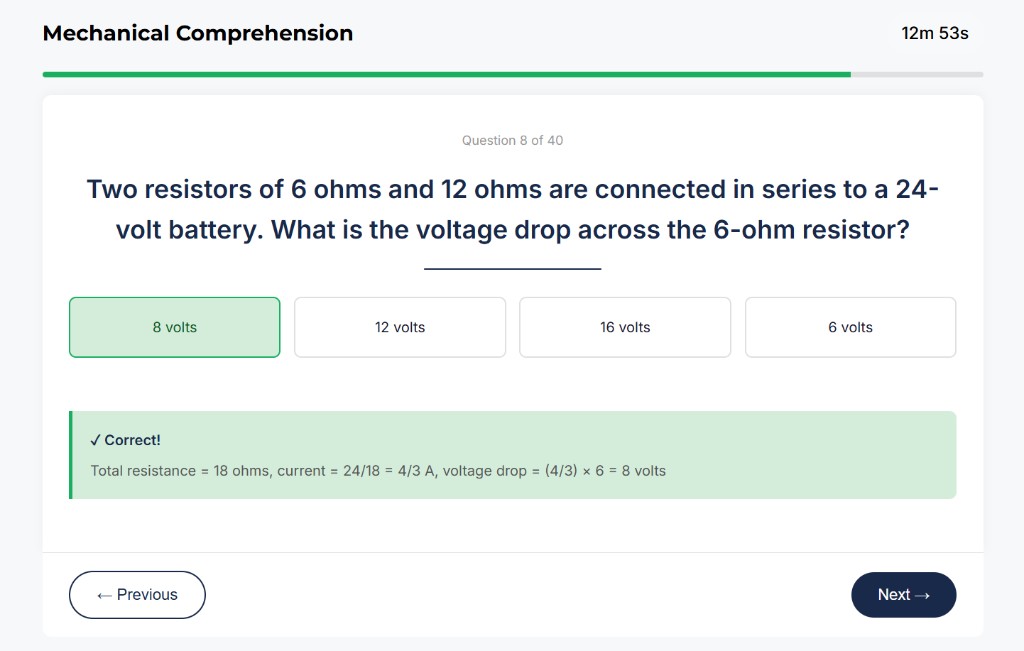The height and width of the screenshot is (651, 1024).
Task: Click the green progress bar
Action: pyautogui.click(x=440, y=73)
